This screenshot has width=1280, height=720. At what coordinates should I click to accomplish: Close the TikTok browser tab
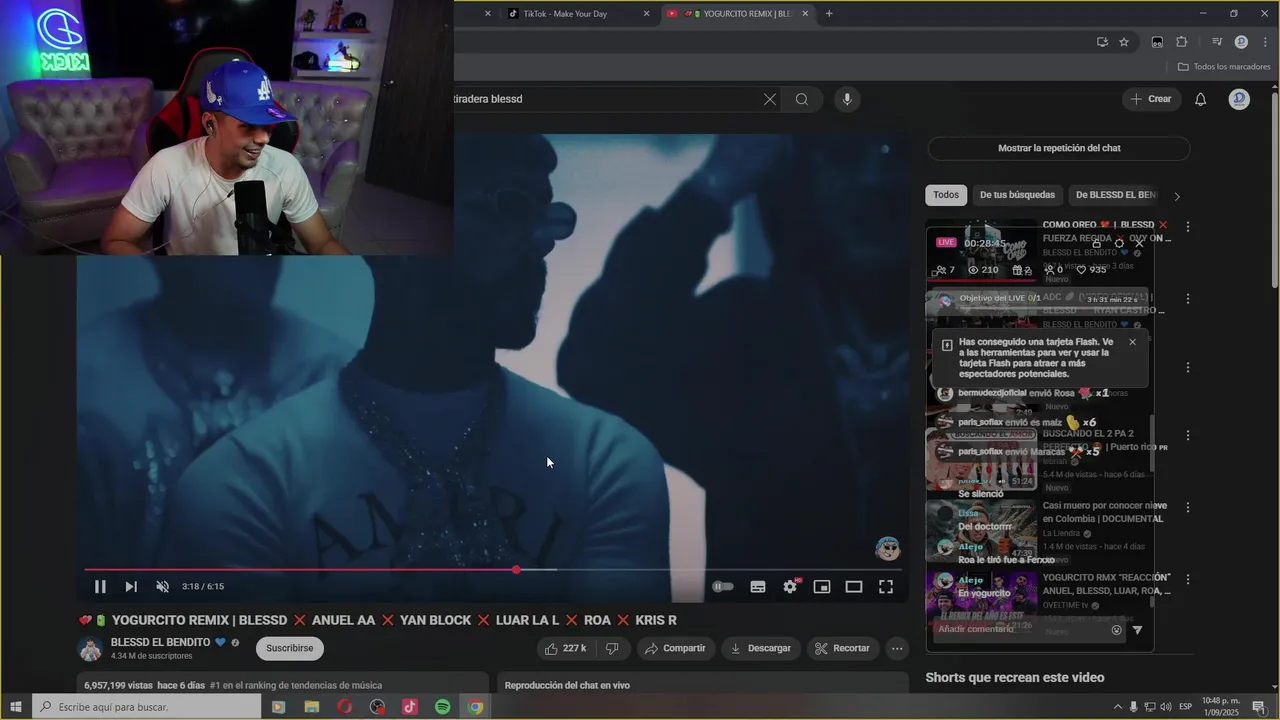[x=646, y=14]
